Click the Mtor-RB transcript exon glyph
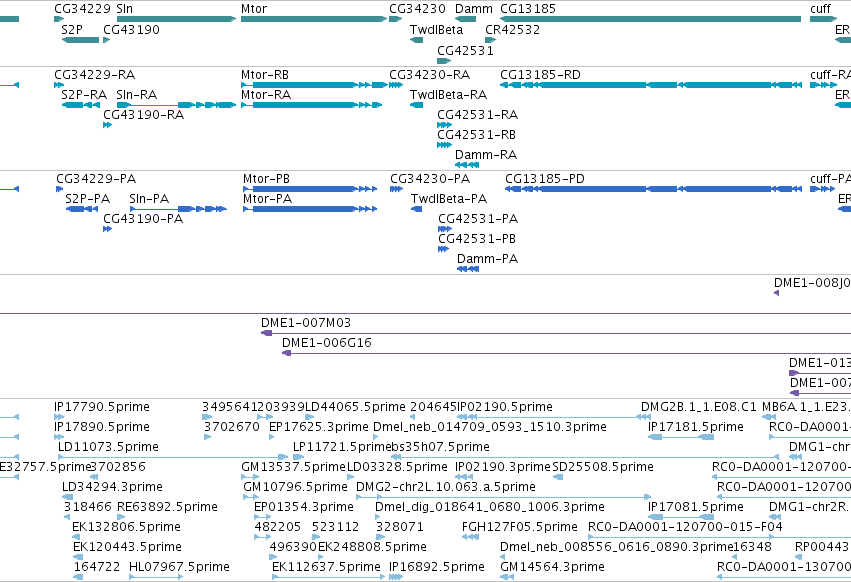 [314, 85]
